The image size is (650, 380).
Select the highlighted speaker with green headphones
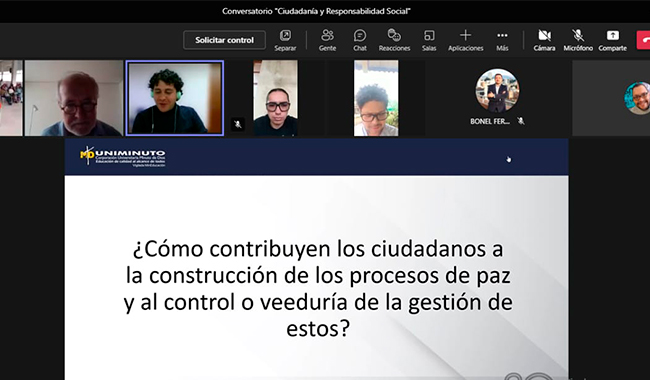(175, 98)
